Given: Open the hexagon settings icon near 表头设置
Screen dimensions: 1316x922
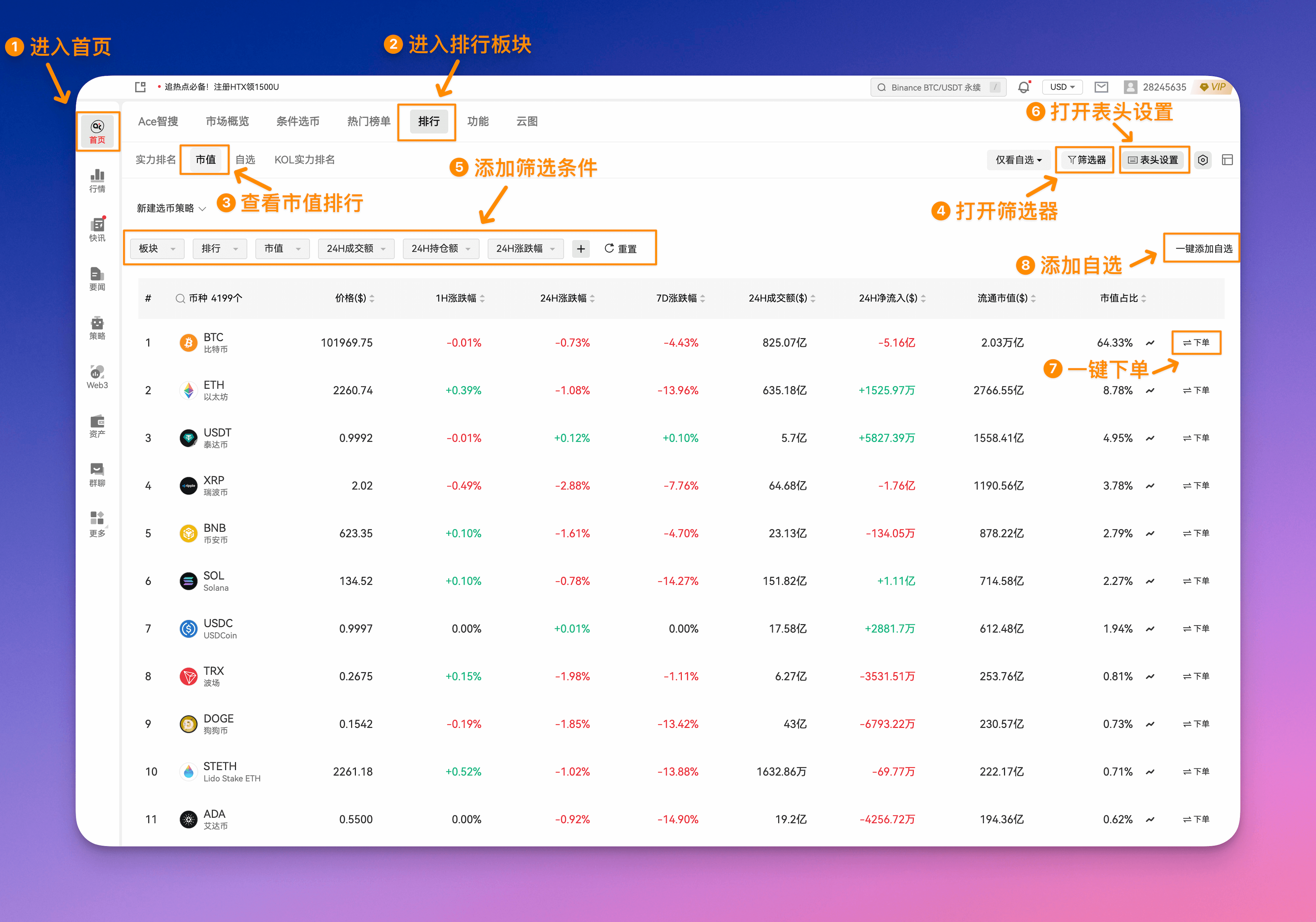Looking at the screenshot, I should [1203, 160].
